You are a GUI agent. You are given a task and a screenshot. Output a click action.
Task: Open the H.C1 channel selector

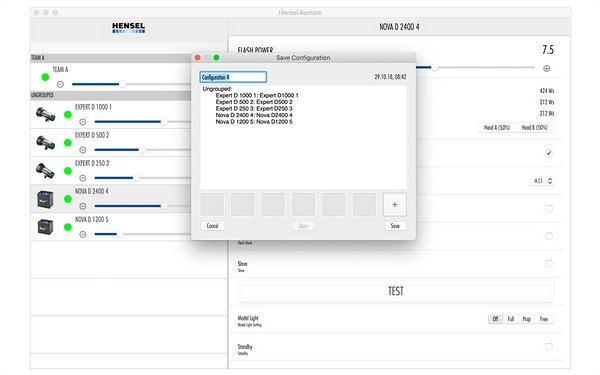click(542, 181)
